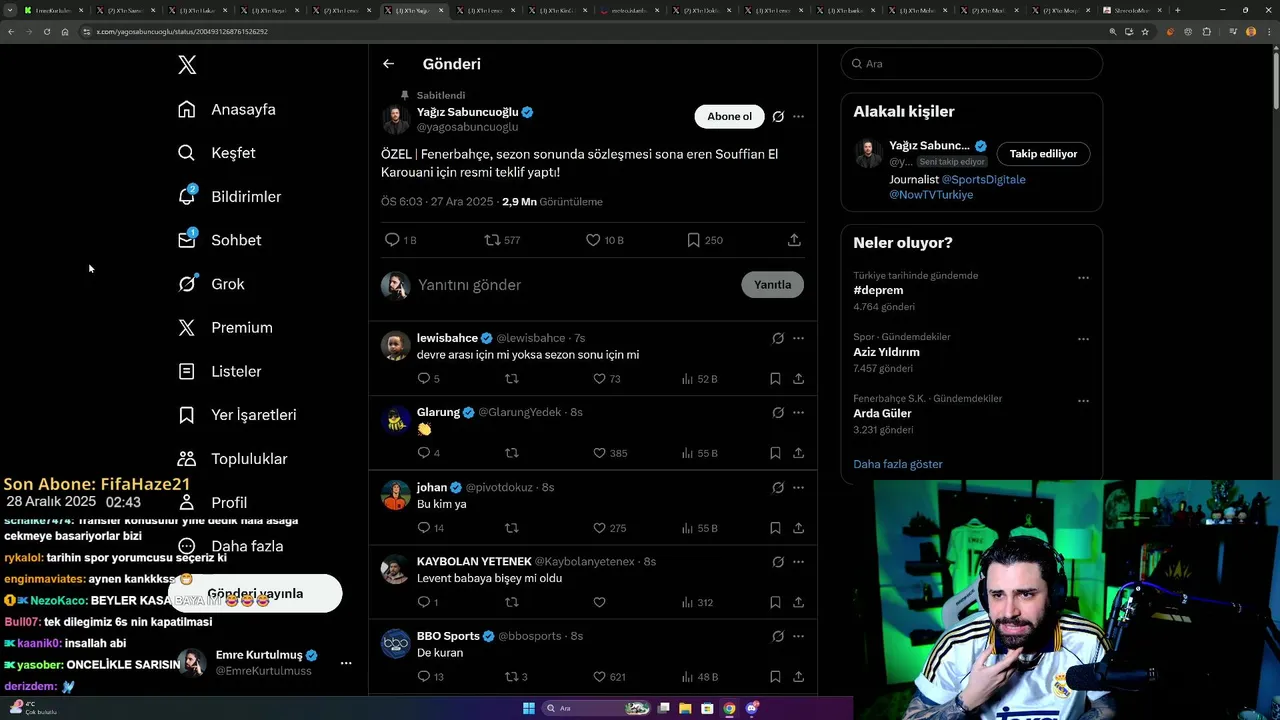Click the Topluluklar people icon
The width and height of the screenshot is (1280, 720).
pyautogui.click(x=187, y=458)
